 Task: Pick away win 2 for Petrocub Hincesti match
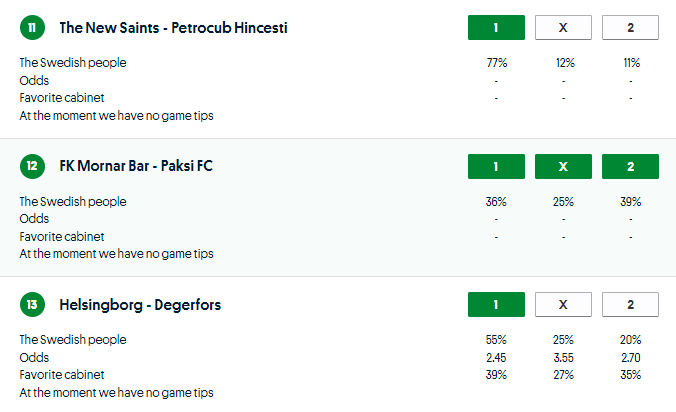coord(630,28)
